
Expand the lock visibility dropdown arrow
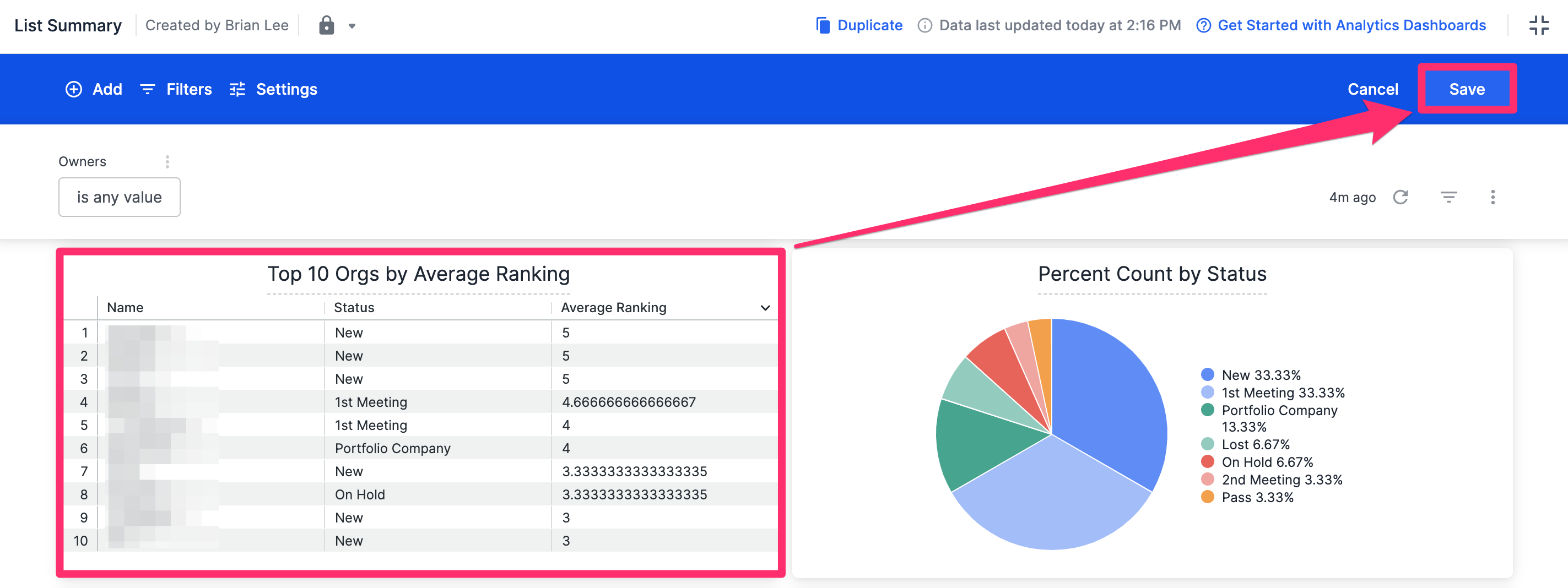352,26
